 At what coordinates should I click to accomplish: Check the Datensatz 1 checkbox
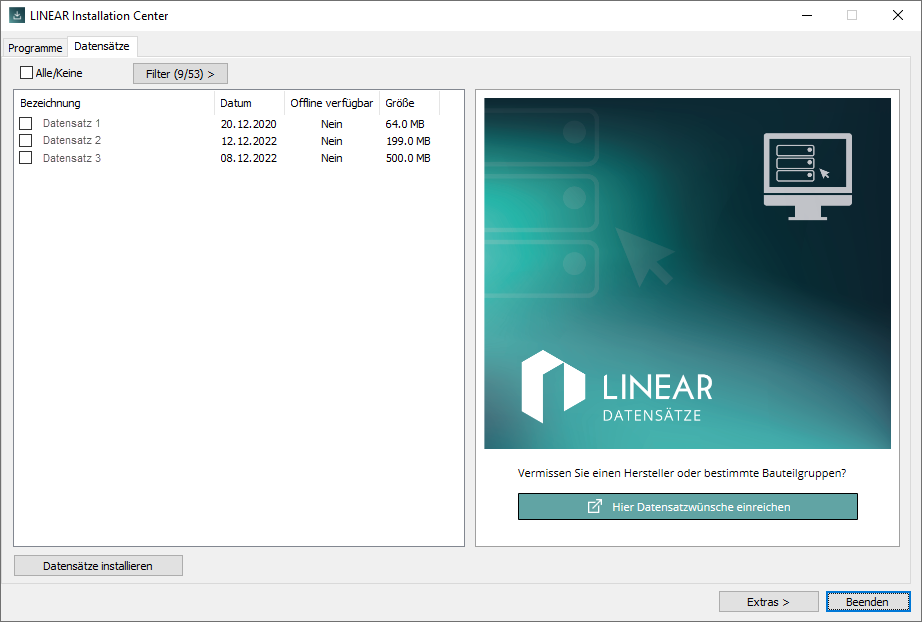26,123
